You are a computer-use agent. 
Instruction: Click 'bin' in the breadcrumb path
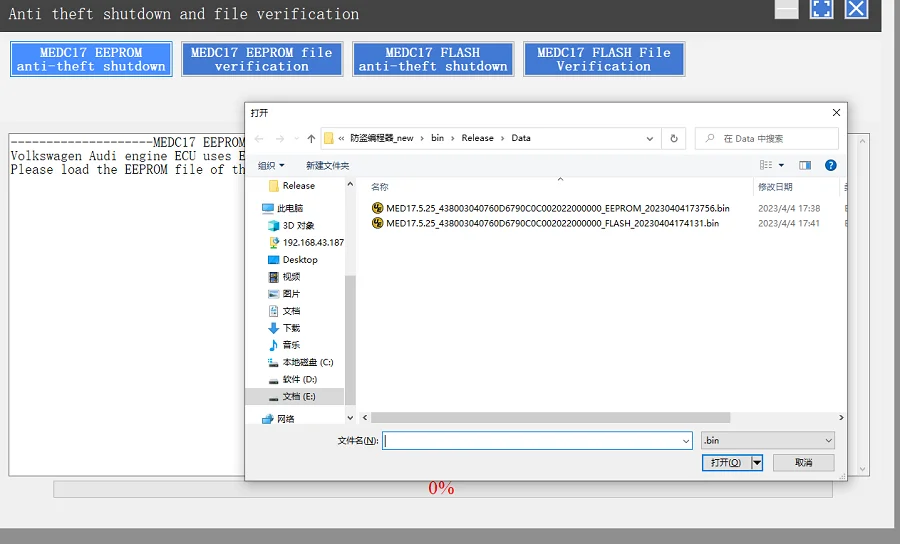[x=437, y=138]
